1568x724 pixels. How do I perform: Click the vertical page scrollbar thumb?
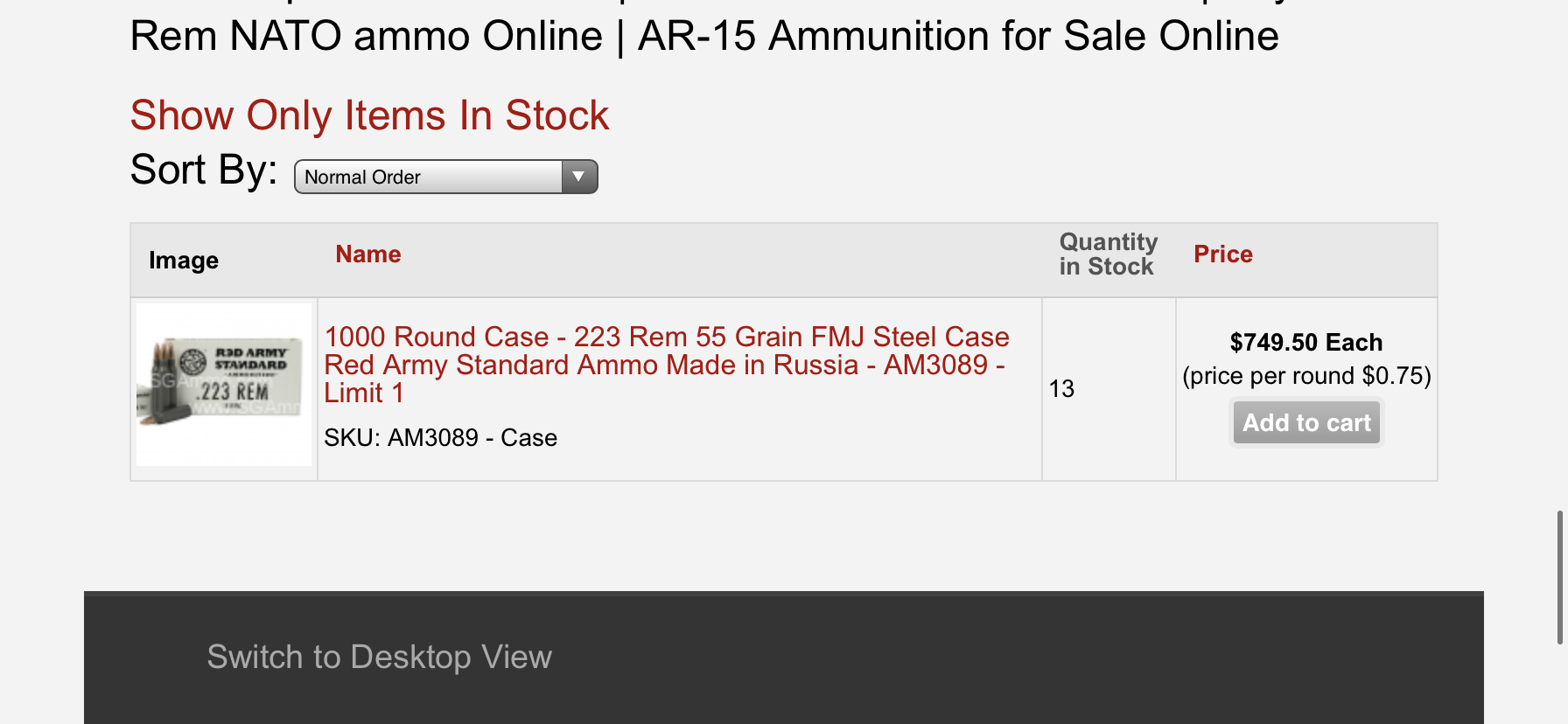[1559, 577]
